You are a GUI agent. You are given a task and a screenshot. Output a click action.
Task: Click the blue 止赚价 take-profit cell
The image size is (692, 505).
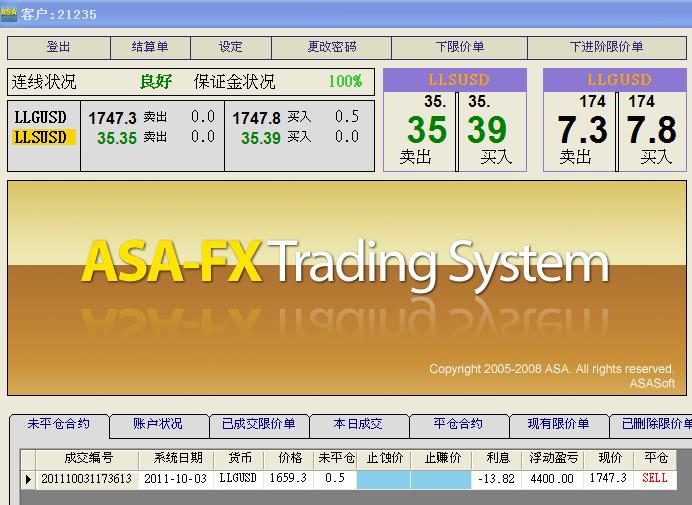point(441,480)
